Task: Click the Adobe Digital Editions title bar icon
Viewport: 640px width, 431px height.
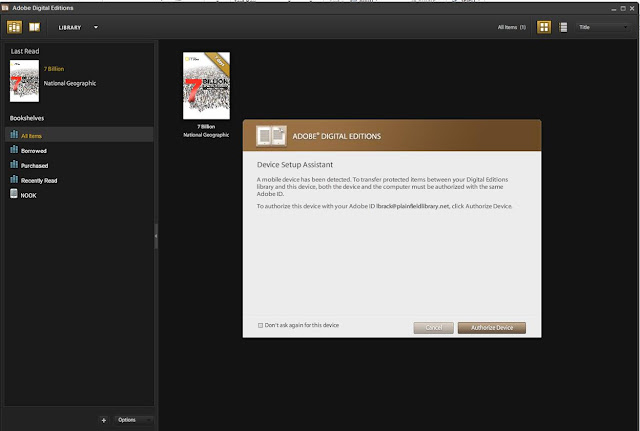Action: click(x=5, y=8)
